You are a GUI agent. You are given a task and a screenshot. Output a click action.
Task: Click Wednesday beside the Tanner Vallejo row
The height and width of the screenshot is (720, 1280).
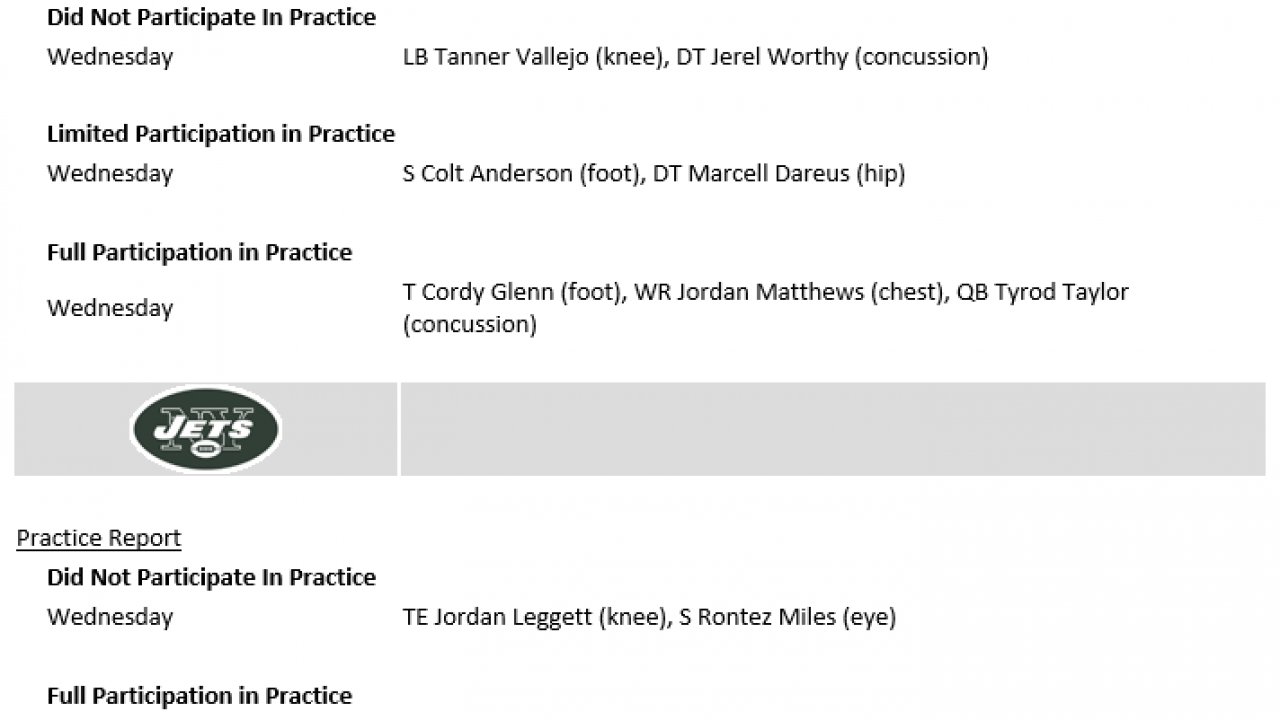110,57
